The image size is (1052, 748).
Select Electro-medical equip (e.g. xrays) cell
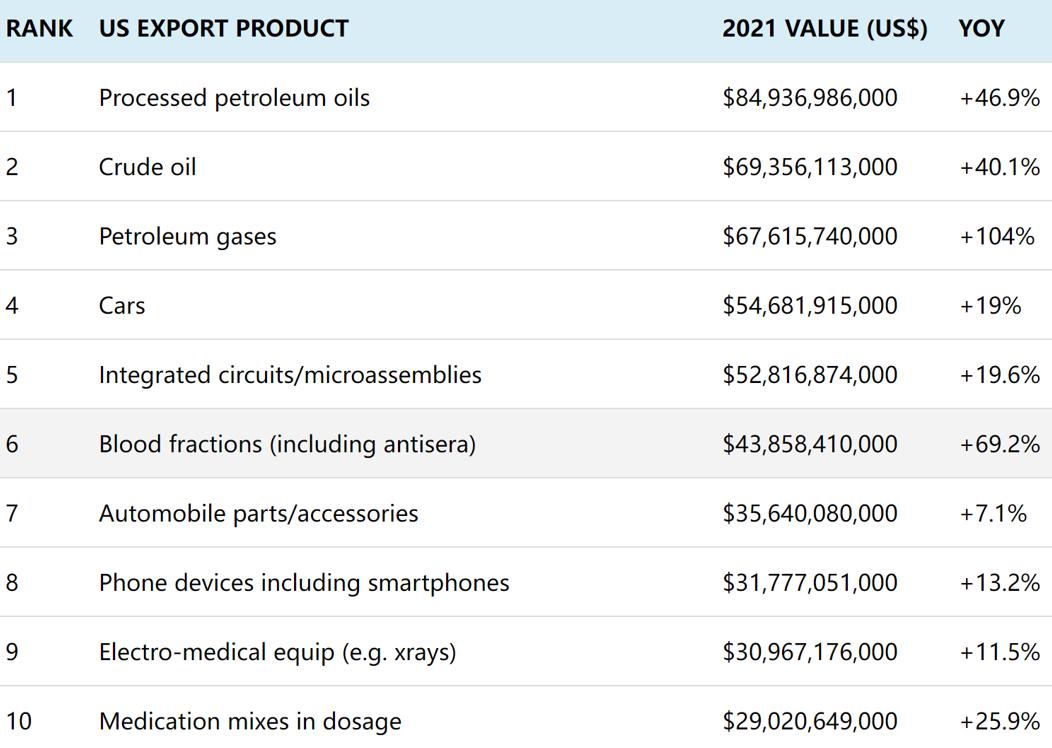(277, 653)
